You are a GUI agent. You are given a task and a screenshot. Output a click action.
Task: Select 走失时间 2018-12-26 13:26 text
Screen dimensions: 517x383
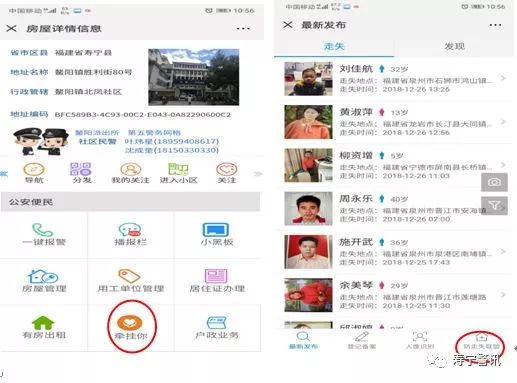pyautogui.click(x=395, y=89)
